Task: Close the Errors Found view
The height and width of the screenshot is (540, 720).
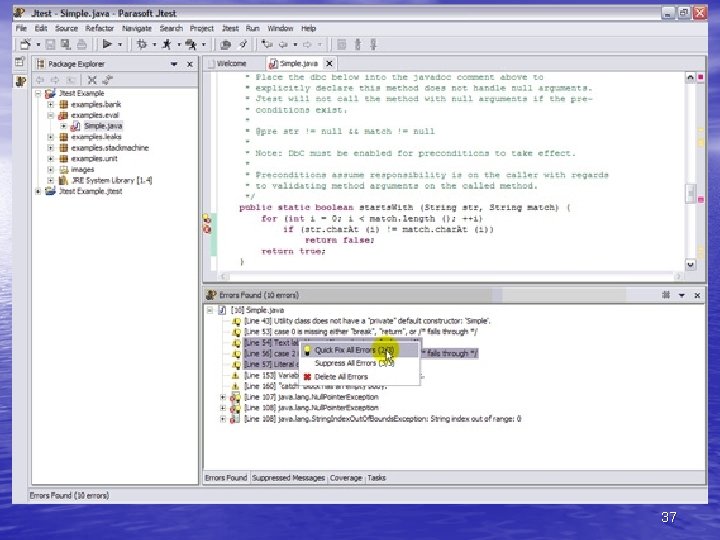Action: tap(697, 295)
